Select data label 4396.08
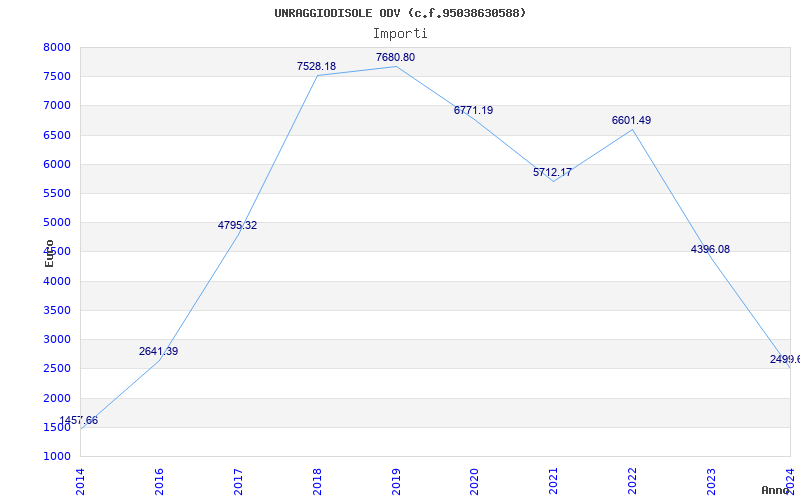The image size is (800, 500). point(710,249)
